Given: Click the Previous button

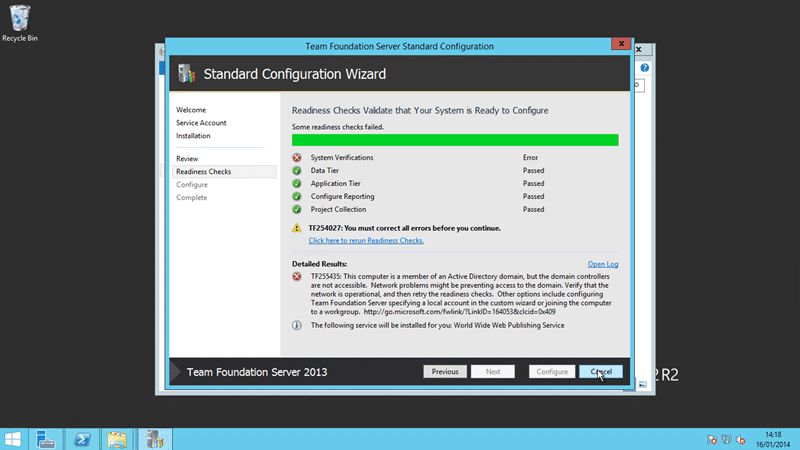Looking at the screenshot, I should pos(445,371).
